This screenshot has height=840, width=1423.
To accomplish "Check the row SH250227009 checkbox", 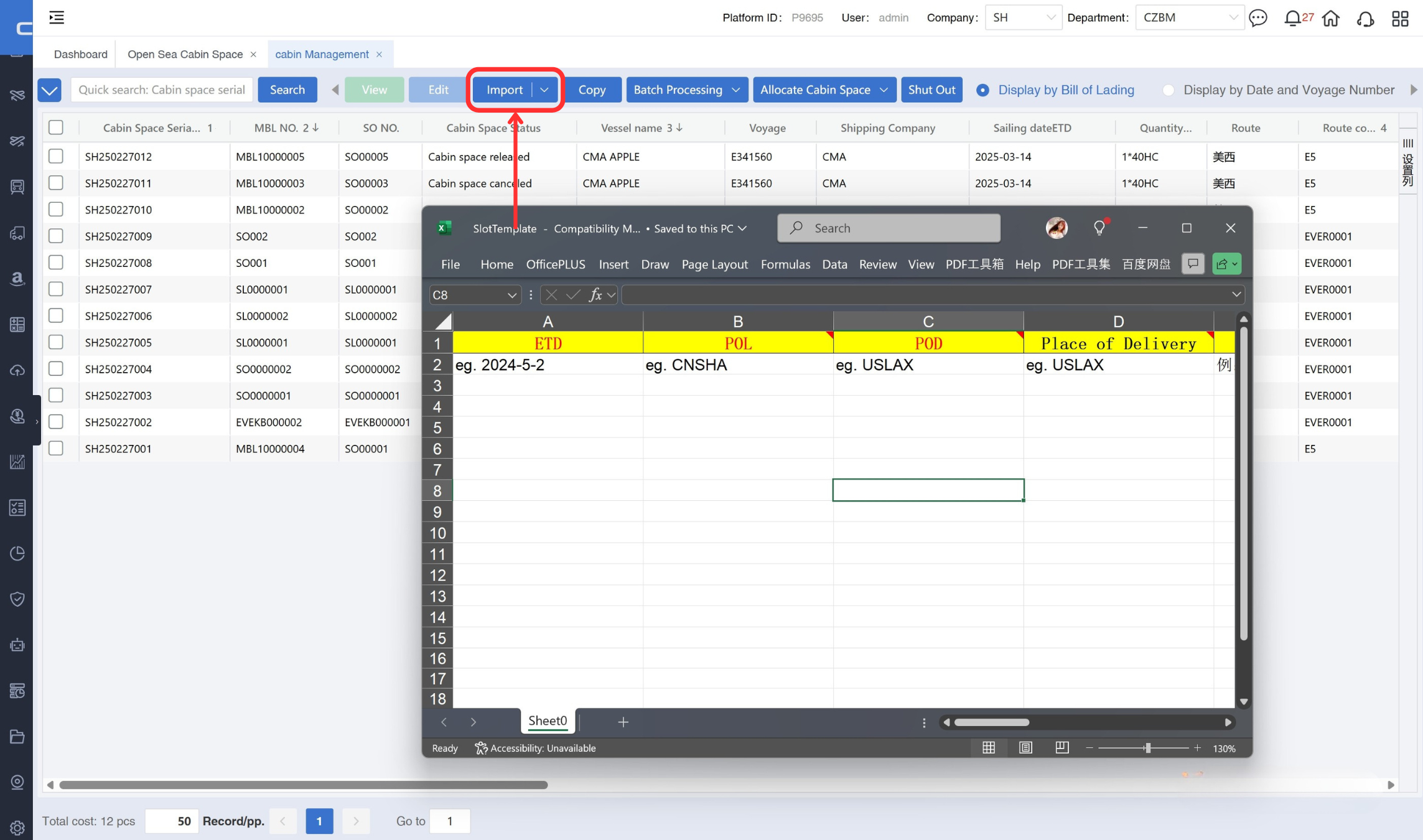I will 56,236.
